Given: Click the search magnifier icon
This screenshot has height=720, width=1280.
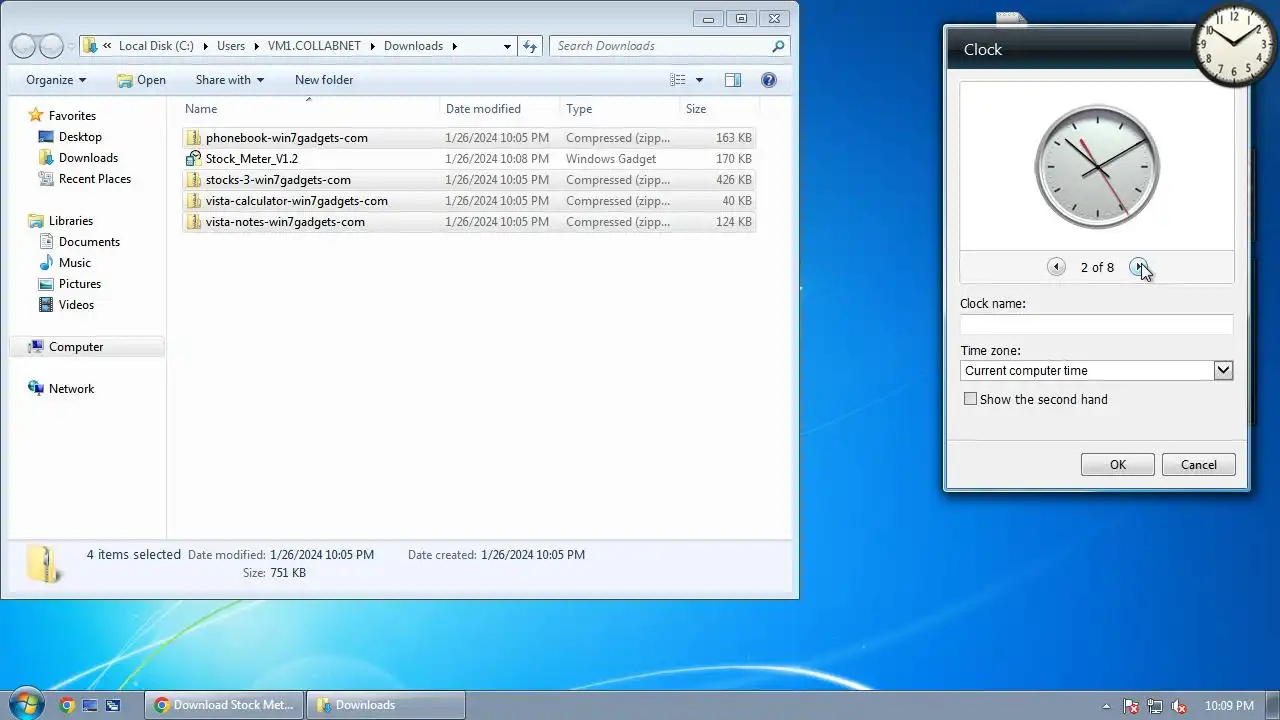Looking at the screenshot, I should 778,46.
